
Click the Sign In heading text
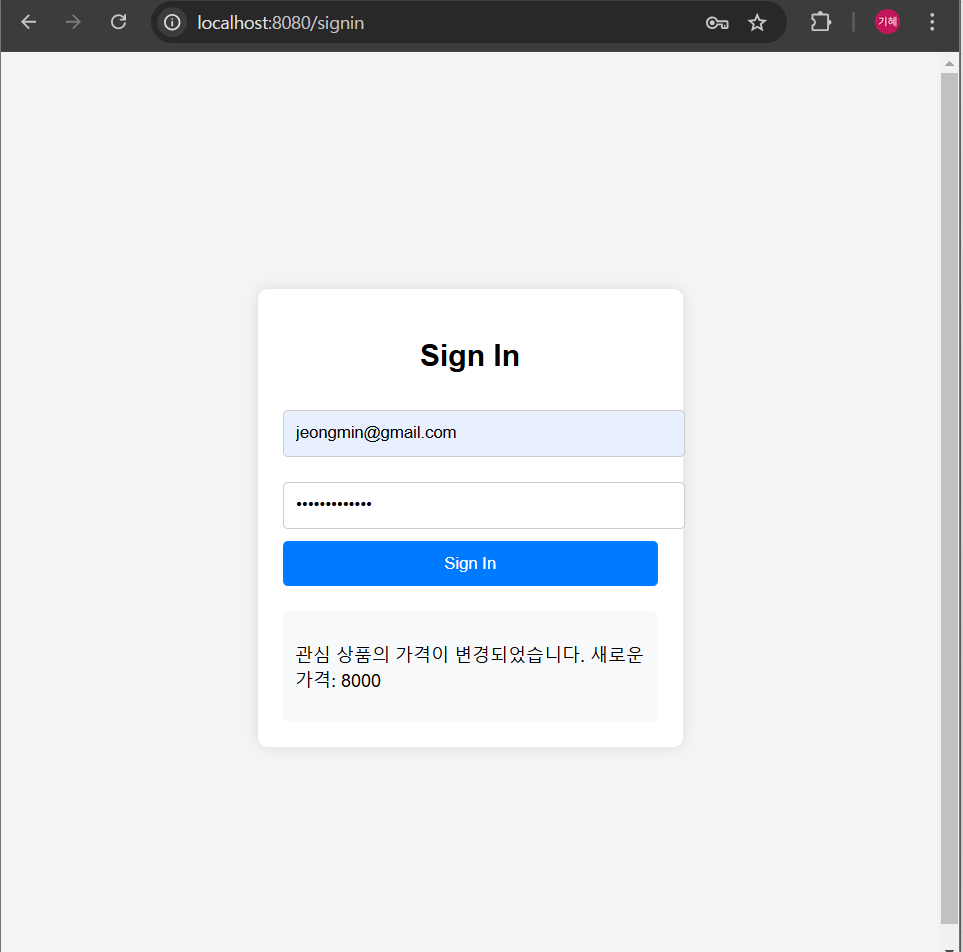(470, 356)
